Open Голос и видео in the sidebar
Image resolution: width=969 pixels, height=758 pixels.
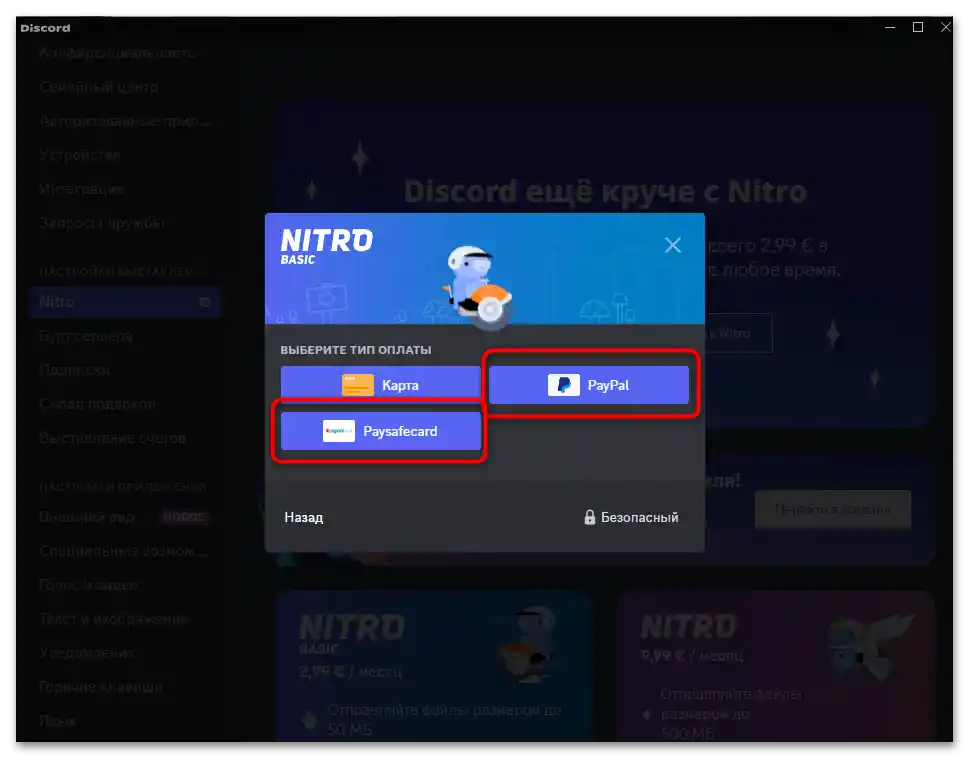88,585
